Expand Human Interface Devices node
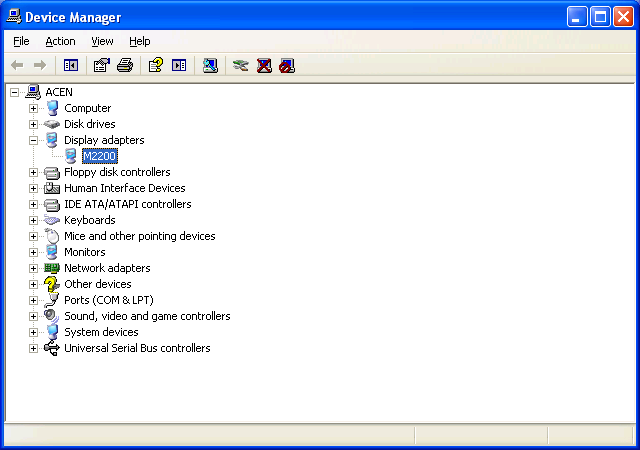 pos(33,188)
